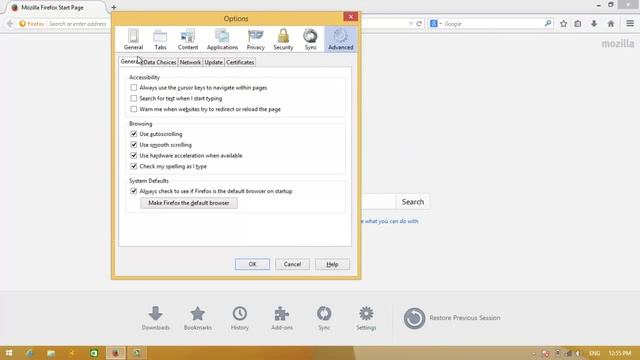Open the search engine dropdown arrow
Screen dimensions: 640x360
point(440,24)
